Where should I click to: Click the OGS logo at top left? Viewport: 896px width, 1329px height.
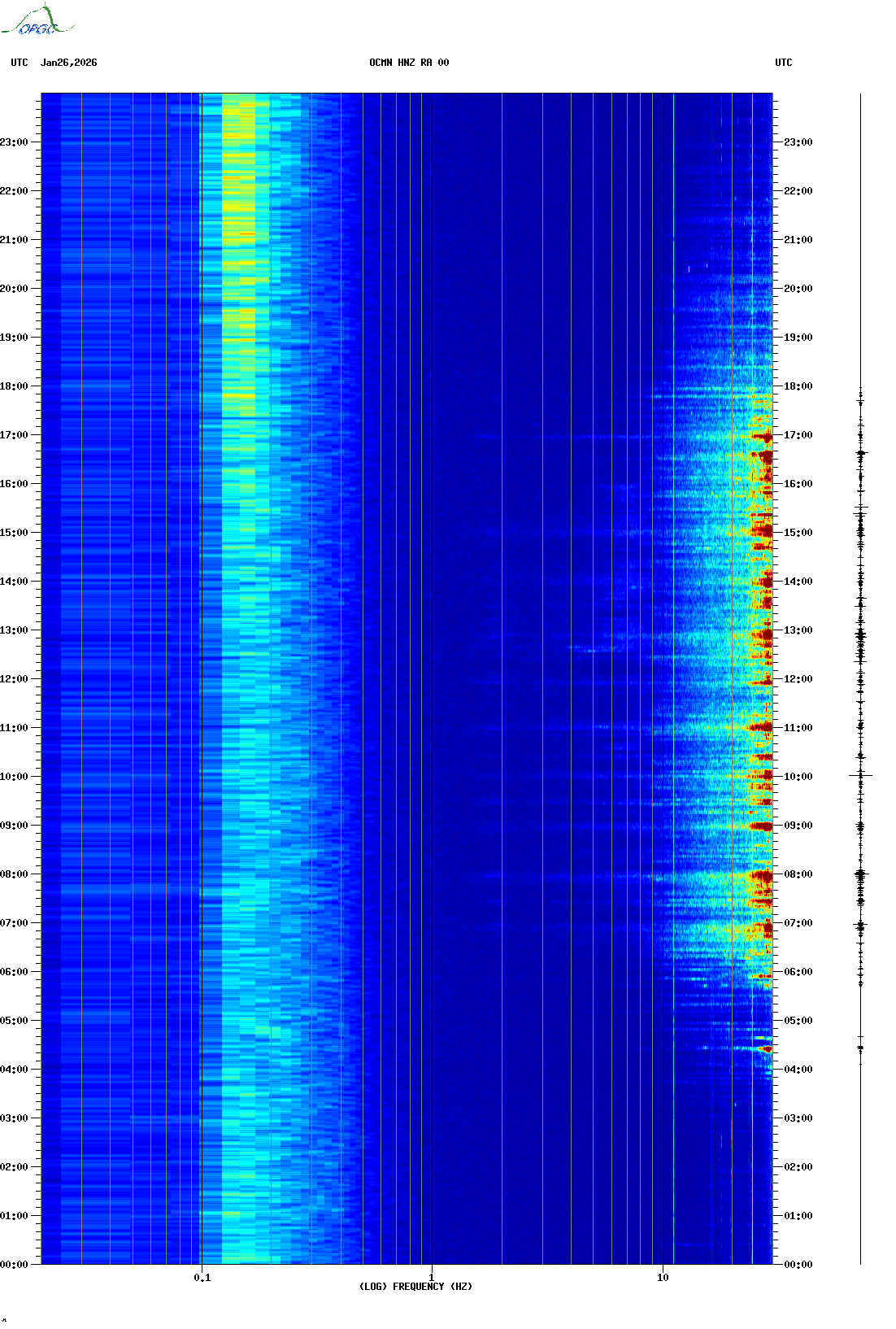click(37, 20)
